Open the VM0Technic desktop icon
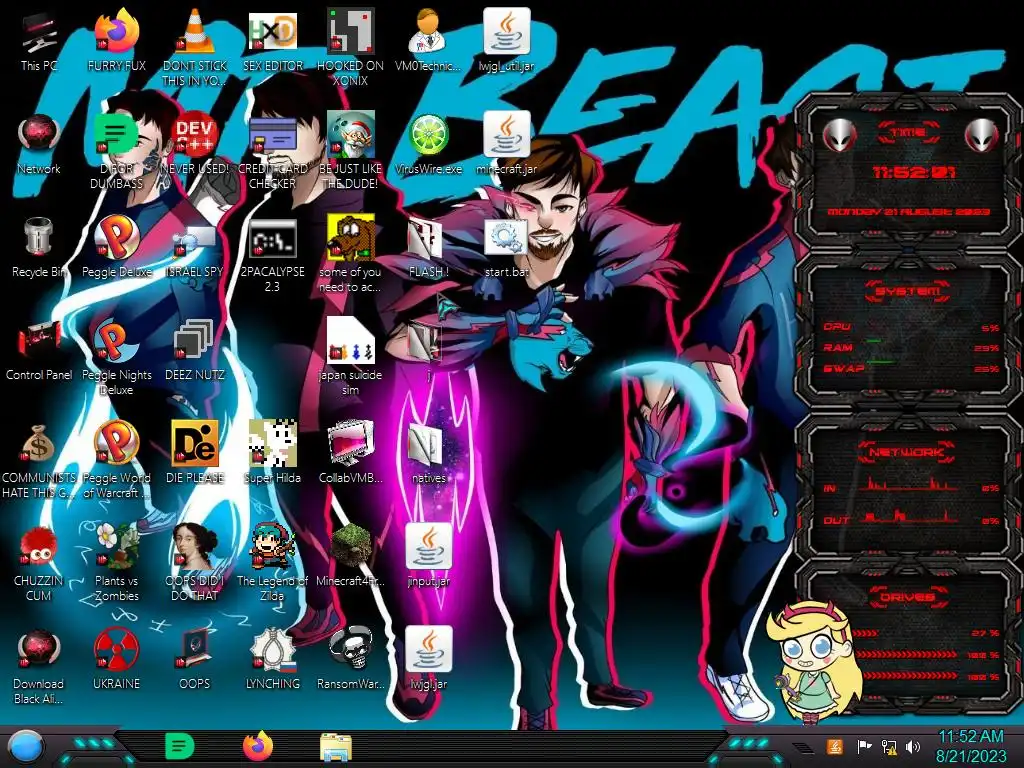Viewport: 1024px width, 768px height. (428, 31)
